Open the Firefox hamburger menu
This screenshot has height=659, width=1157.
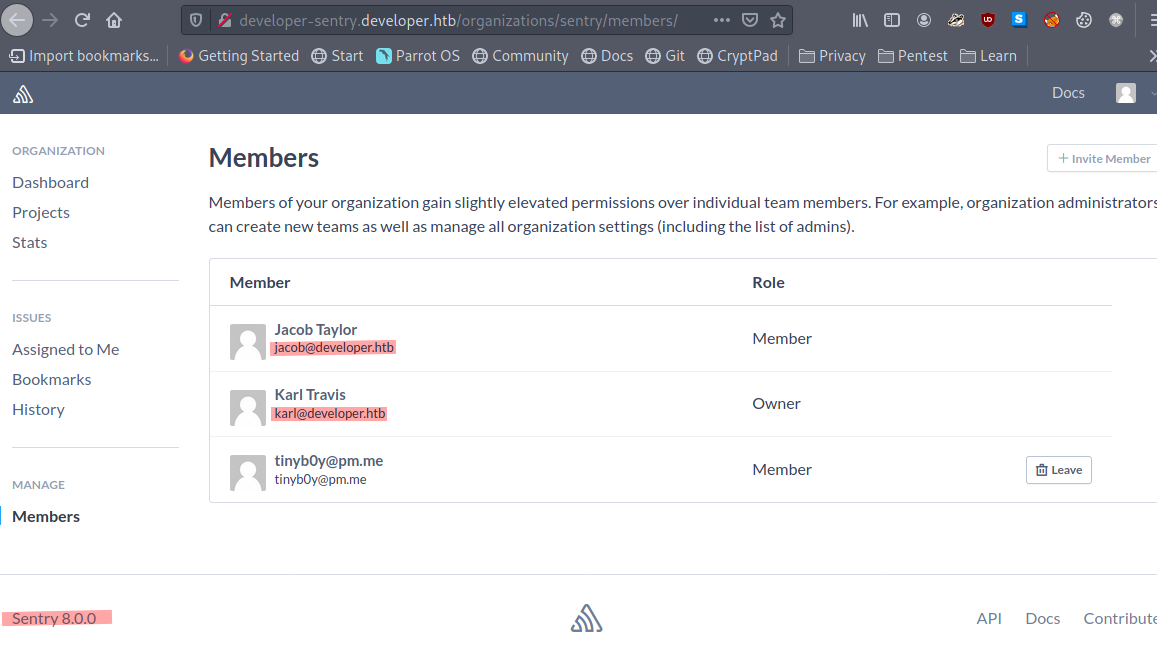coord(1146,20)
